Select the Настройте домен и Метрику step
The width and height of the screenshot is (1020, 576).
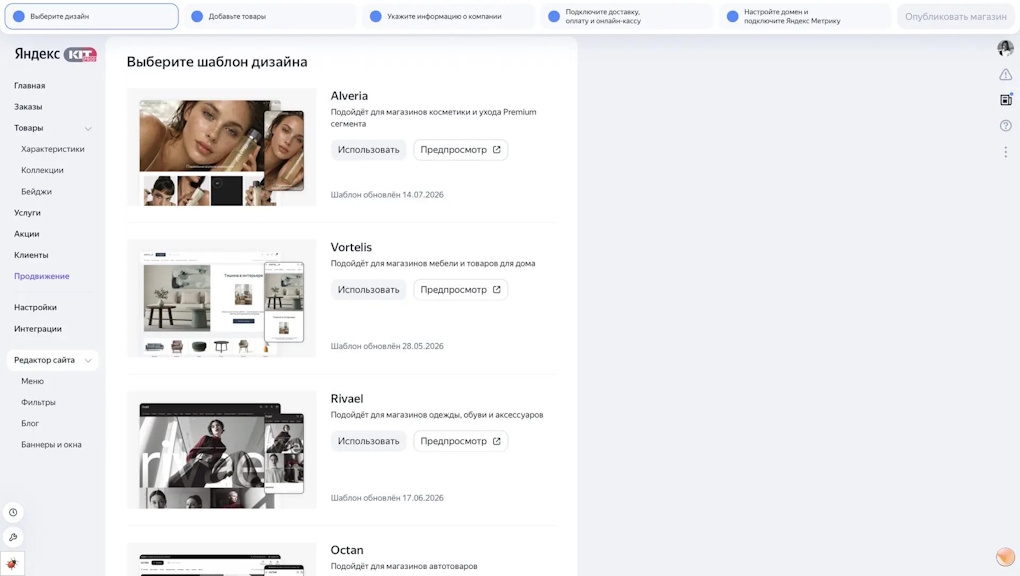point(805,16)
